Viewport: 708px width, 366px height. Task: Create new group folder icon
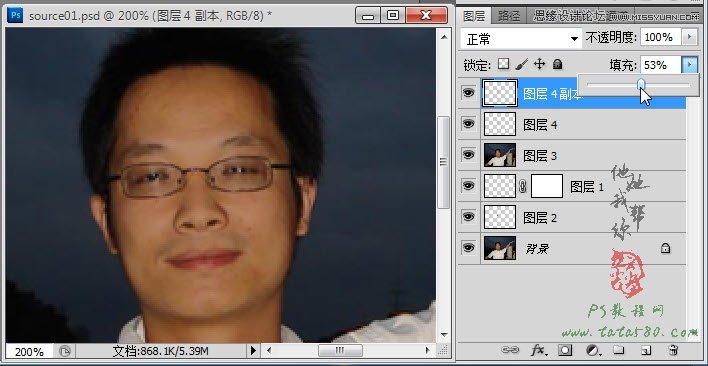pos(619,350)
